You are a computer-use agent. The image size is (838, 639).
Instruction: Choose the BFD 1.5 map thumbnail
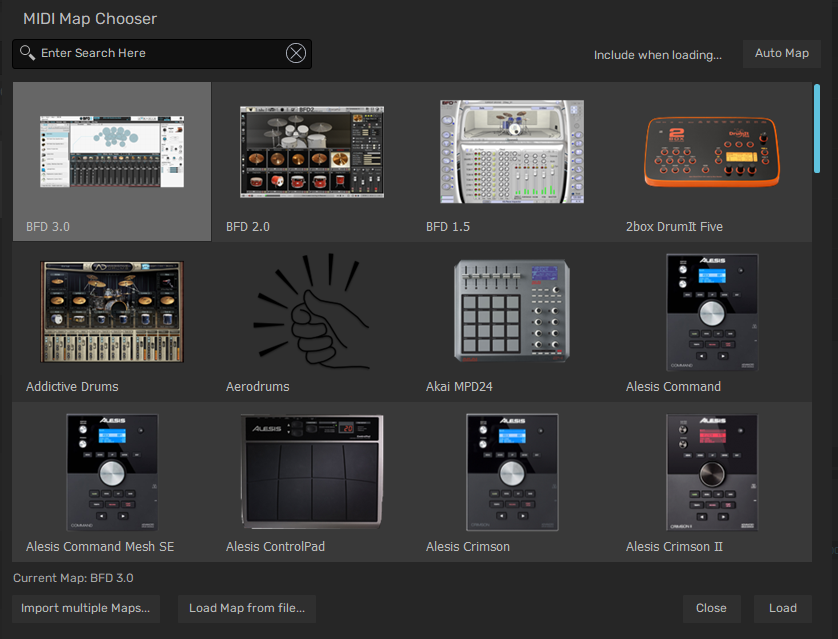(x=512, y=152)
